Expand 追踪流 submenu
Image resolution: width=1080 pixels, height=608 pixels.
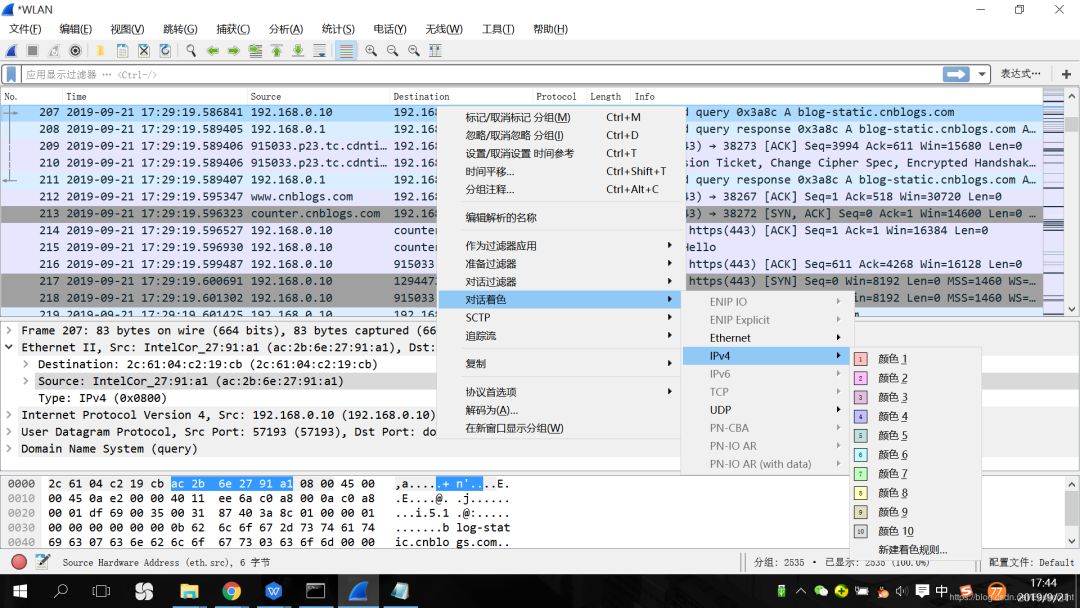pos(559,336)
